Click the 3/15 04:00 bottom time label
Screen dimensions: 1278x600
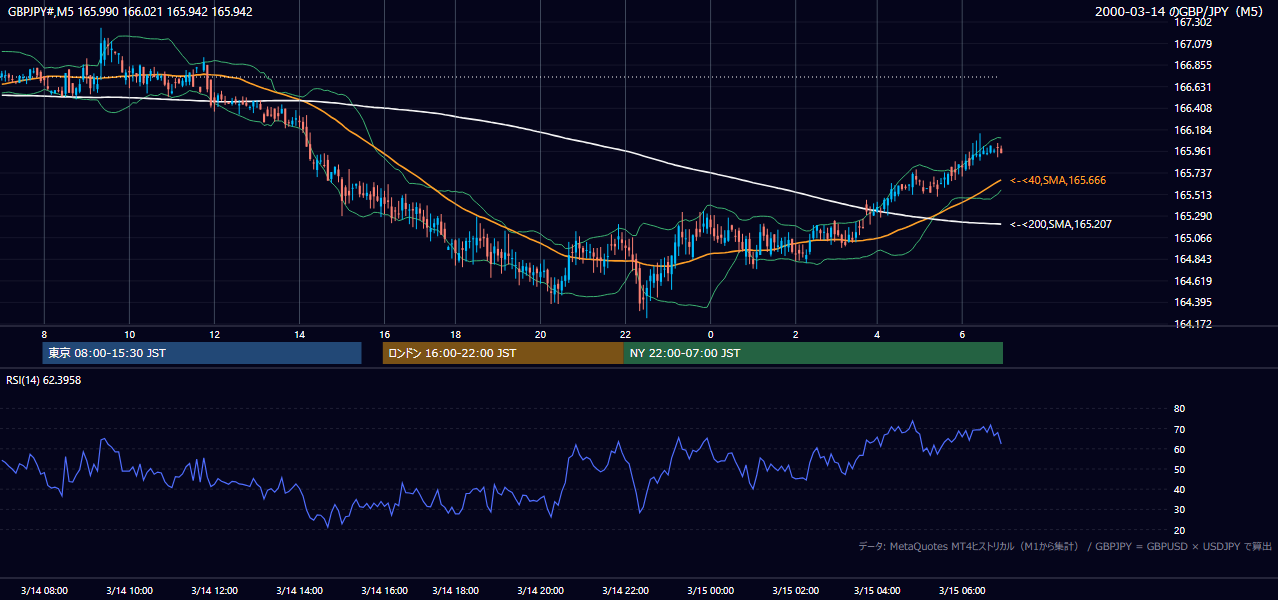coord(878,591)
